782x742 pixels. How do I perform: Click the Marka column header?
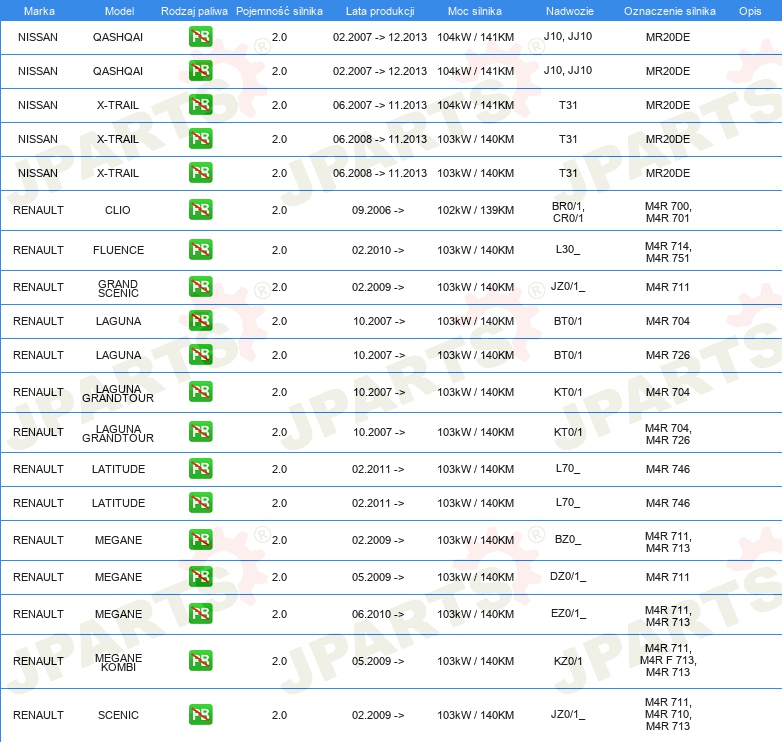38,11
